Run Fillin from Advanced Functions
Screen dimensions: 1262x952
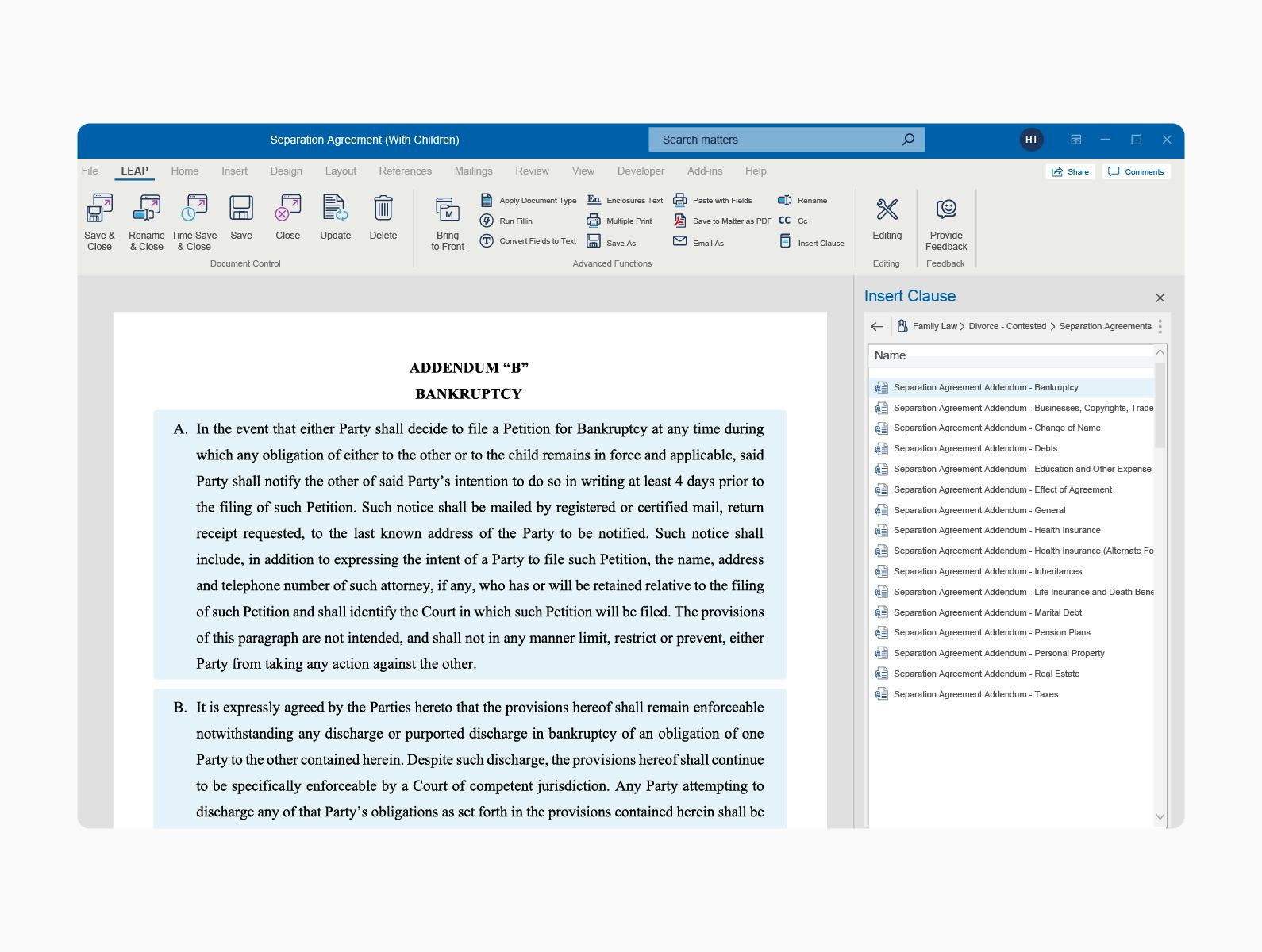[506, 221]
